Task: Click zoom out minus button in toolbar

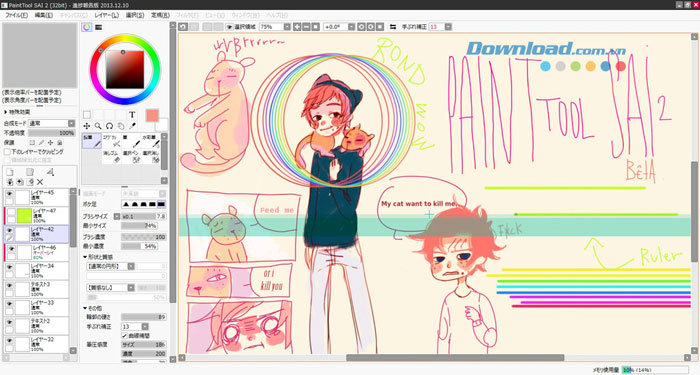Action: click(306, 27)
